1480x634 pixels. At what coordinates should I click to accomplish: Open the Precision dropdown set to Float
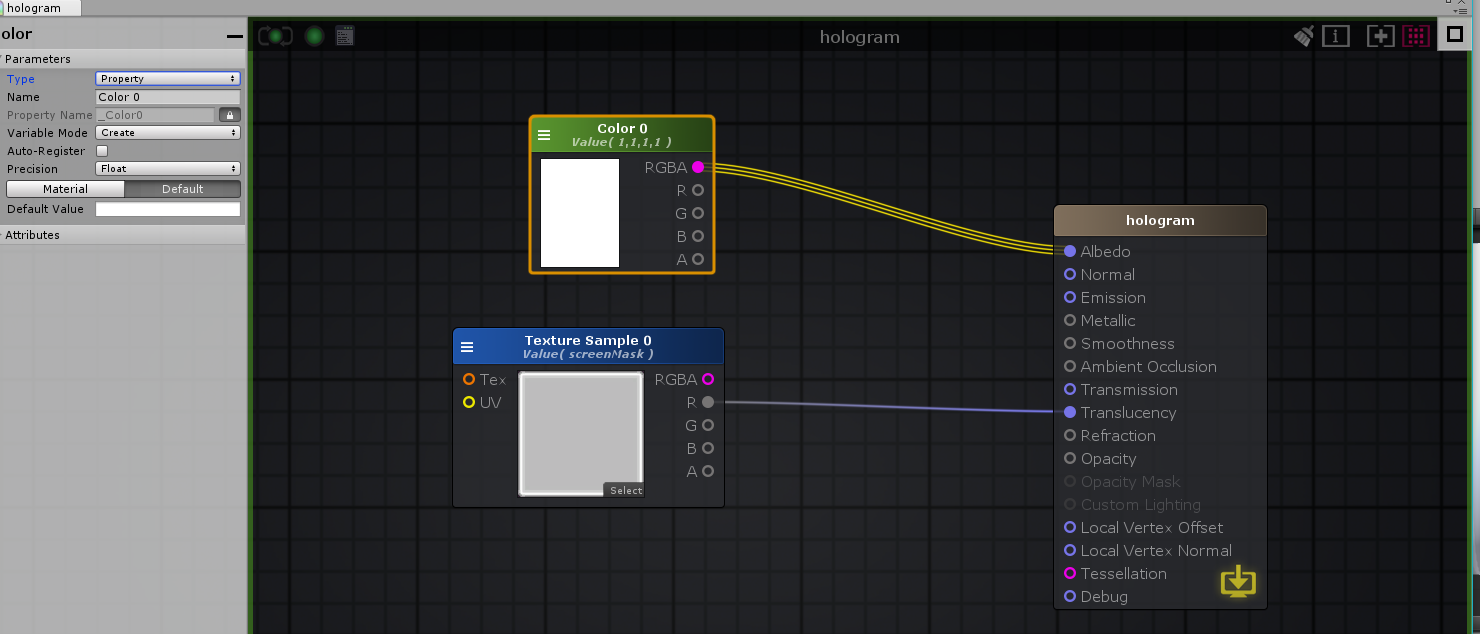(167, 169)
